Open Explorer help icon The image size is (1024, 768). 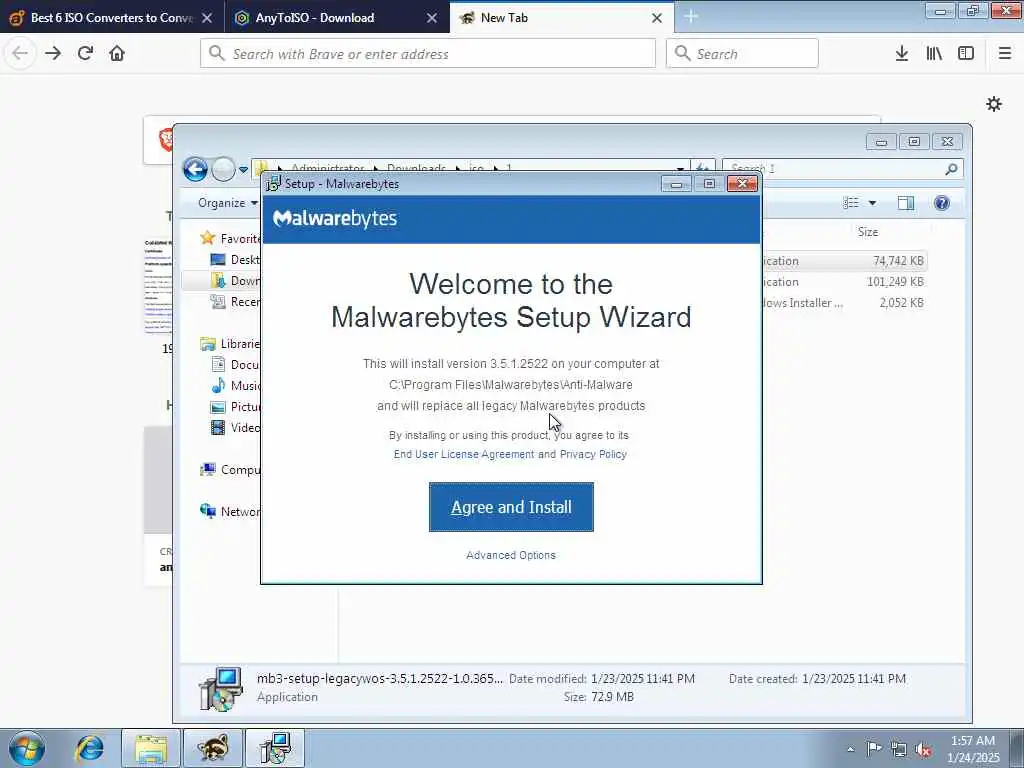(941, 203)
